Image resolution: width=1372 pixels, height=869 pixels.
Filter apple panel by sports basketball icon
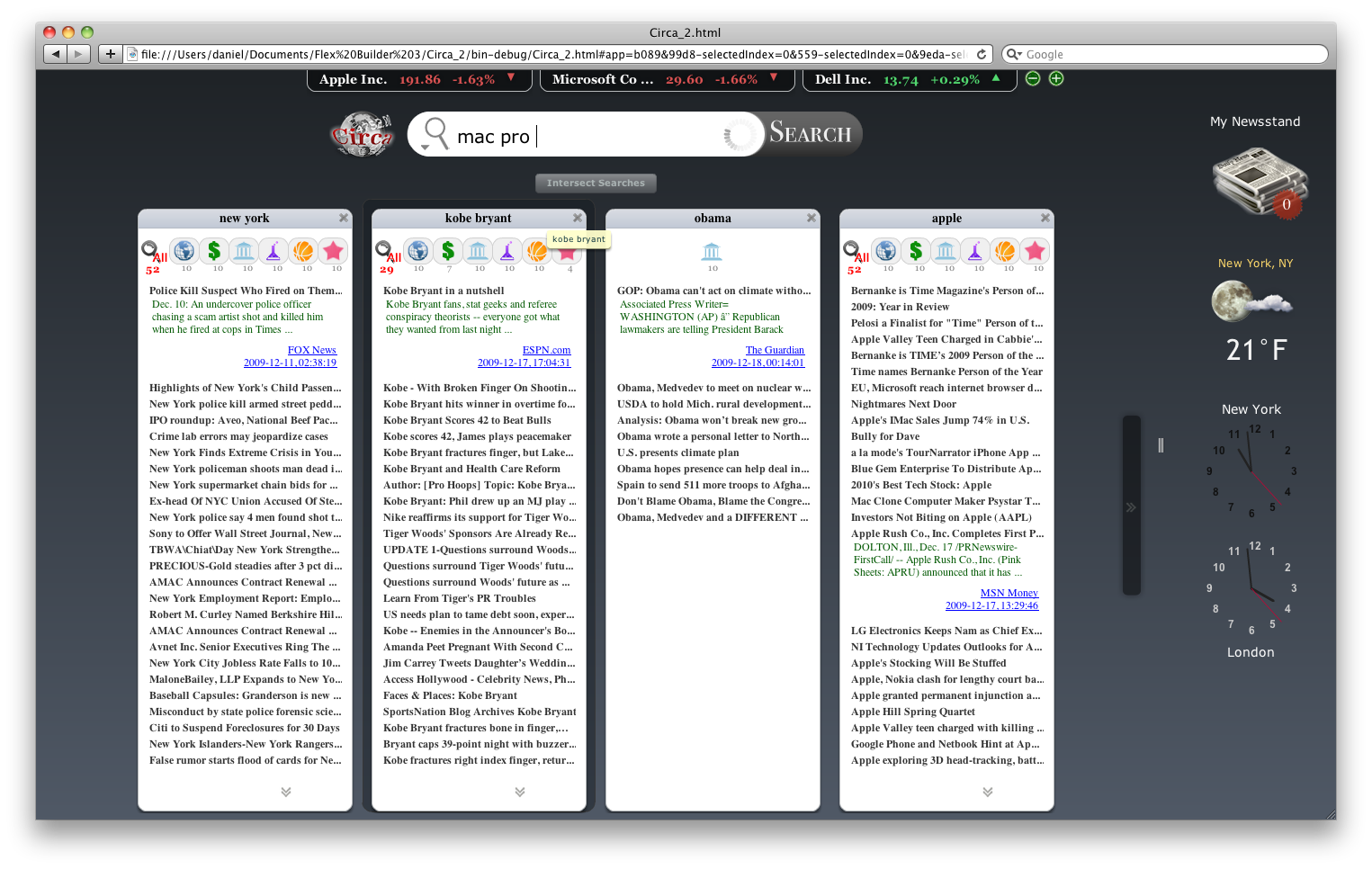coord(1005,251)
